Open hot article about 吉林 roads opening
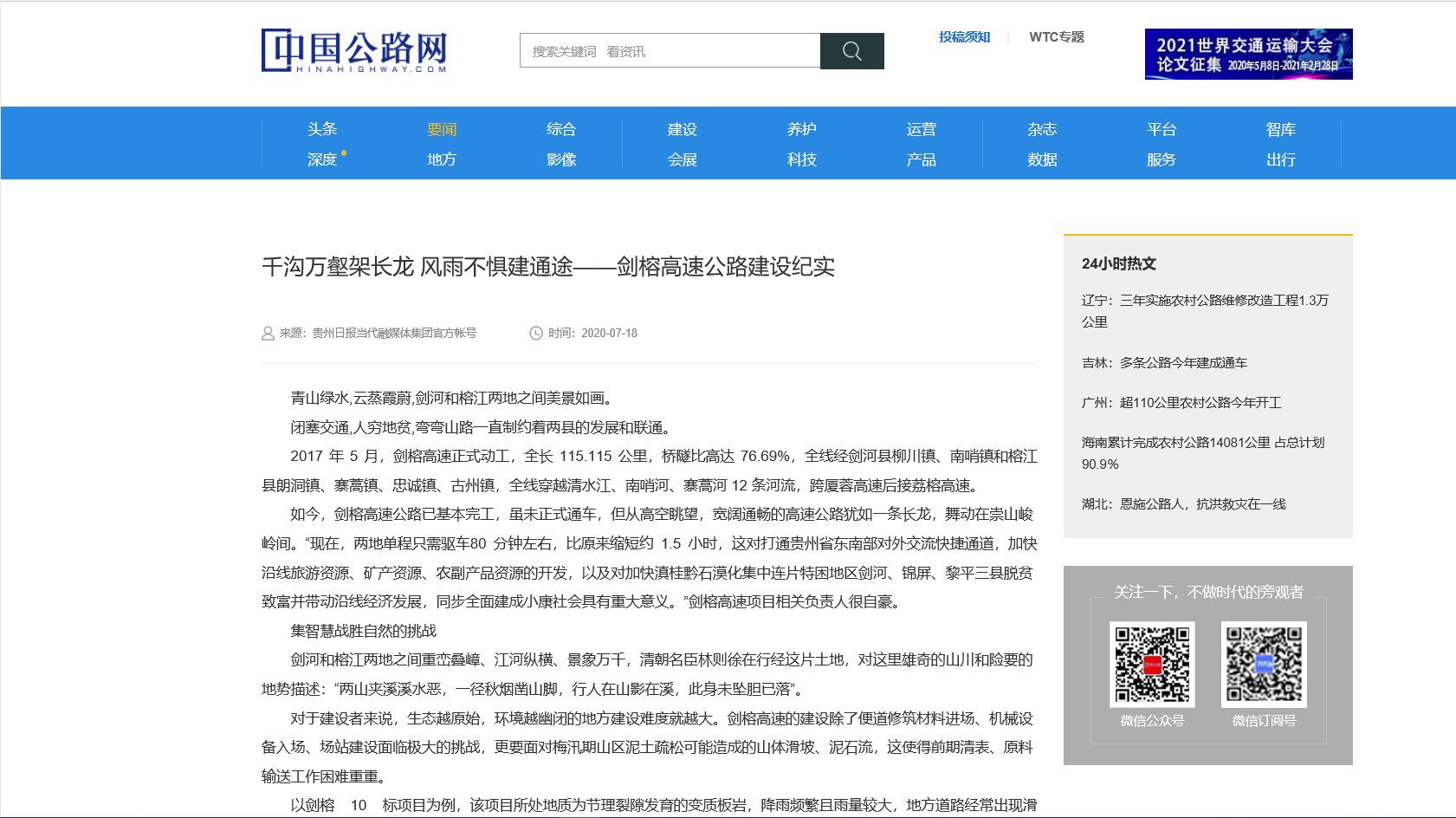Image resolution: width=1456 pixels, height=818 pixels. click(1164, 363)
